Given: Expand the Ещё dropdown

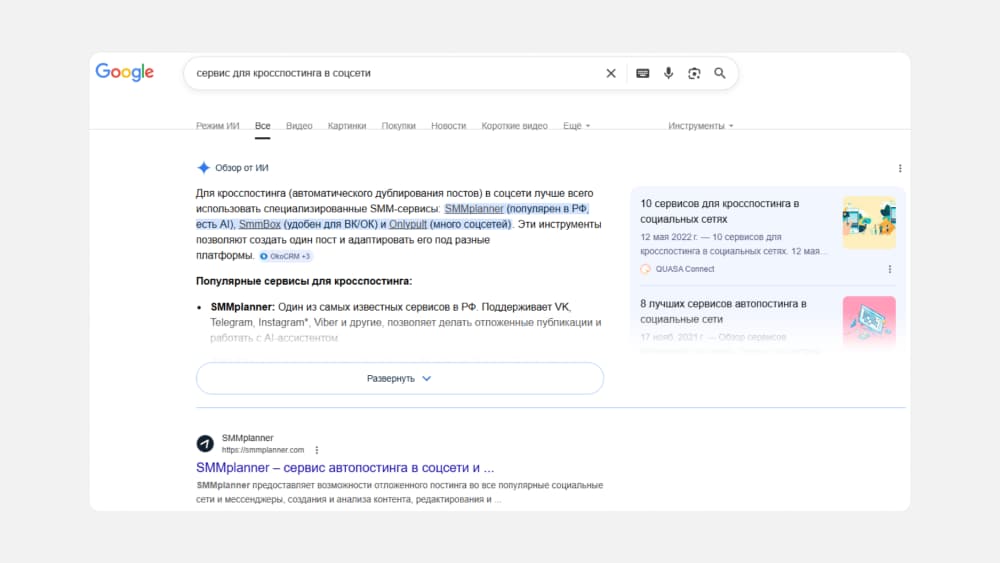Looking at the screenshot, I should pyautogui.click(x=577, y=126).
